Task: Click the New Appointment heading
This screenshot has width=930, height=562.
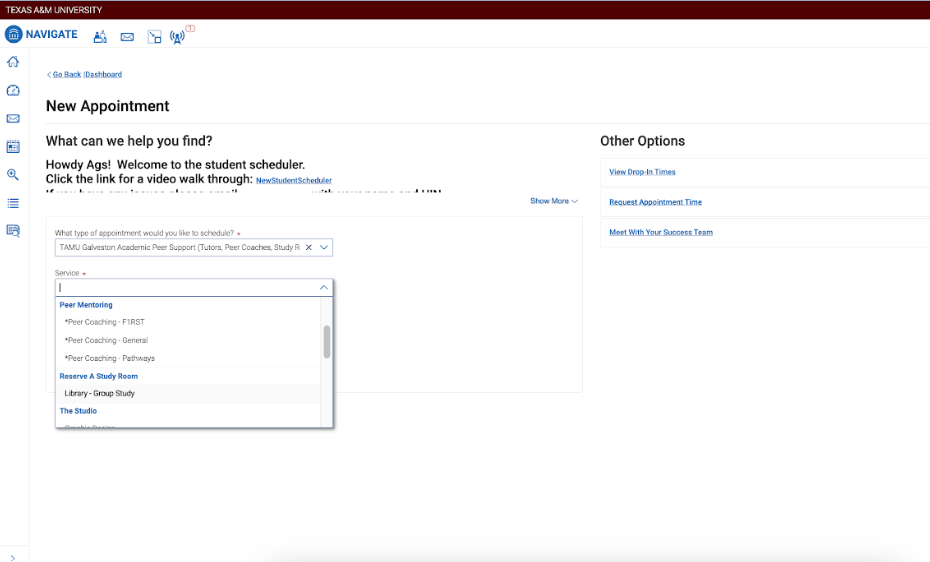Action: point(107,106)
